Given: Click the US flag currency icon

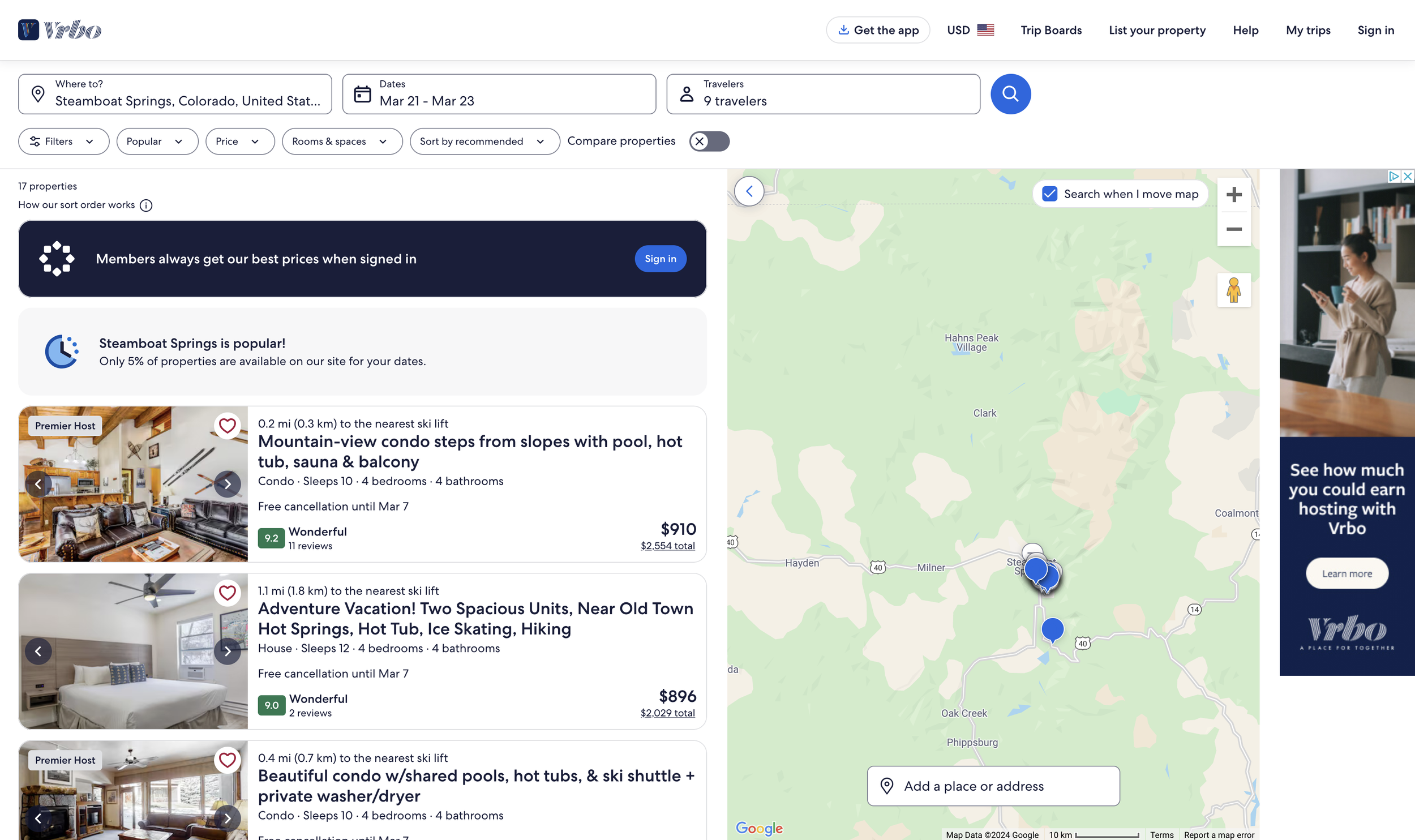Looking at the screenshot, I should (x=985, y=30).
